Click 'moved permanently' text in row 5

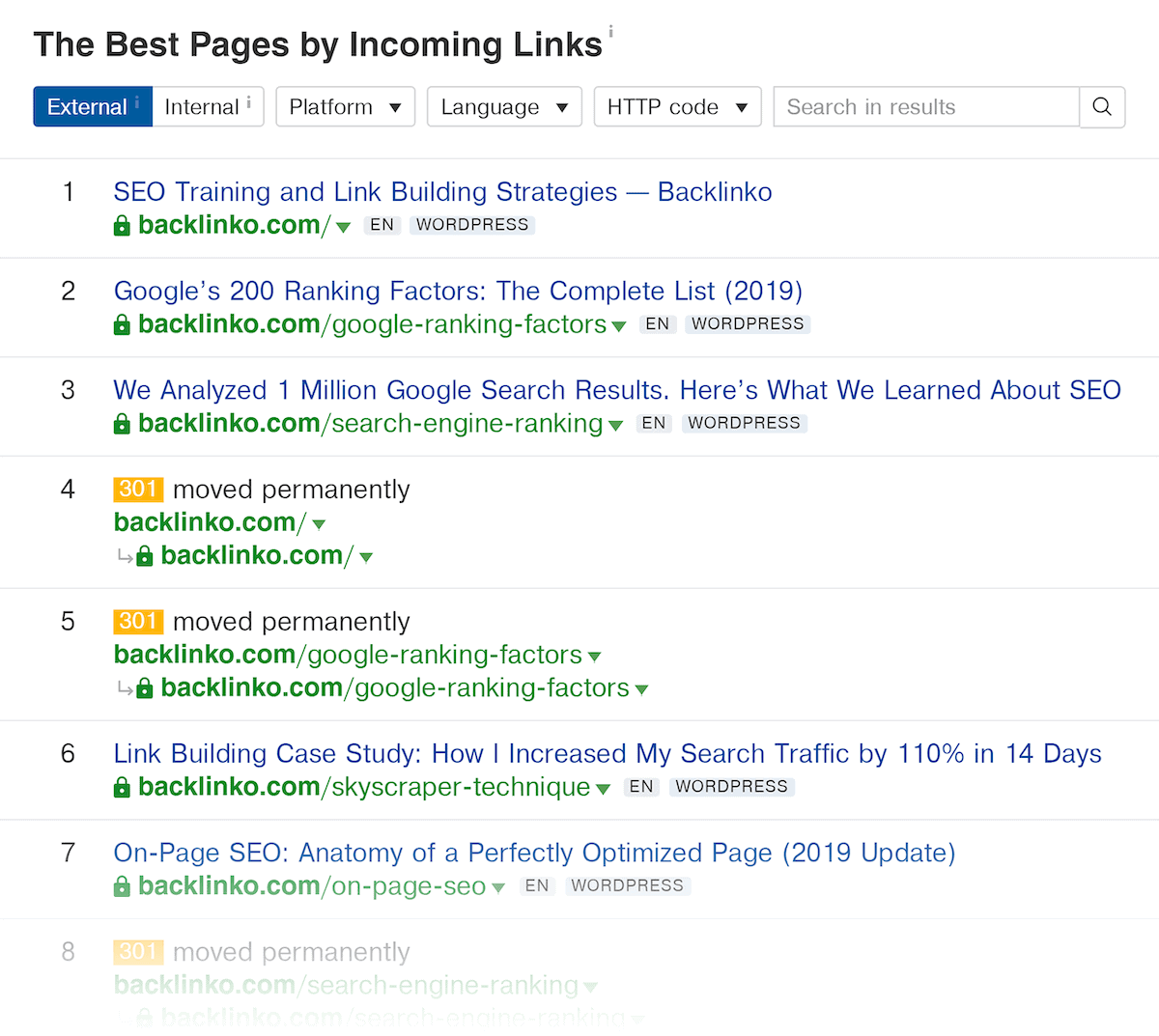pyautogui.click(x=292, y=622)
